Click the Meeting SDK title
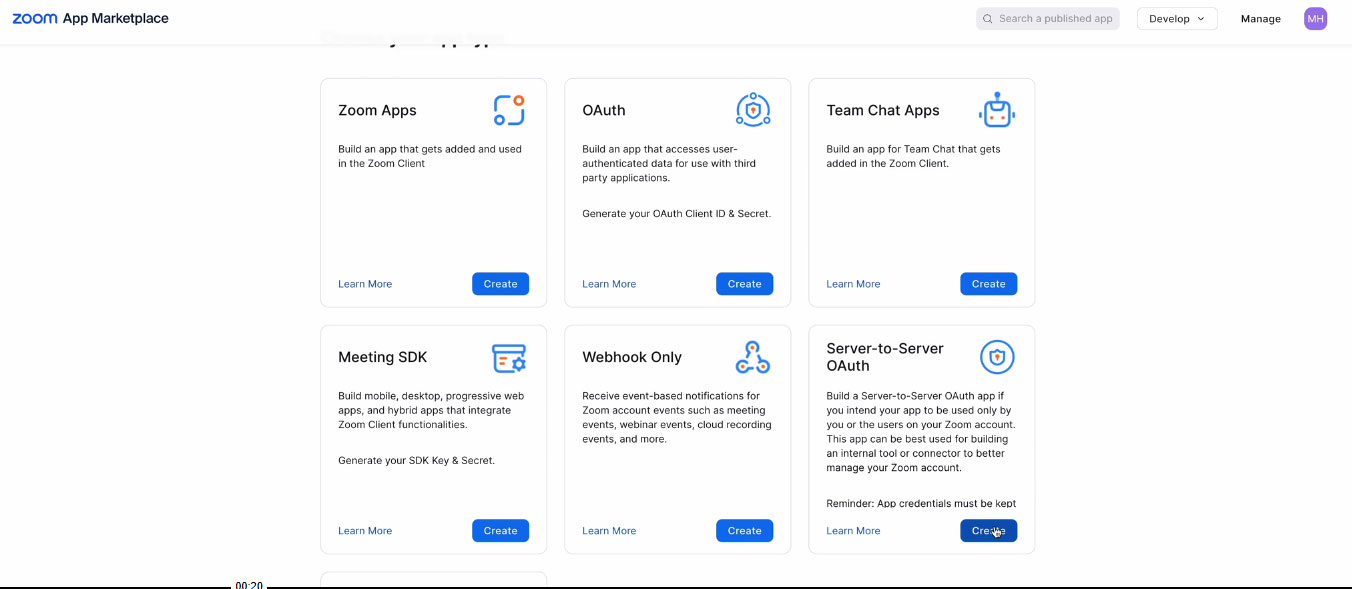 coord(383,357)
